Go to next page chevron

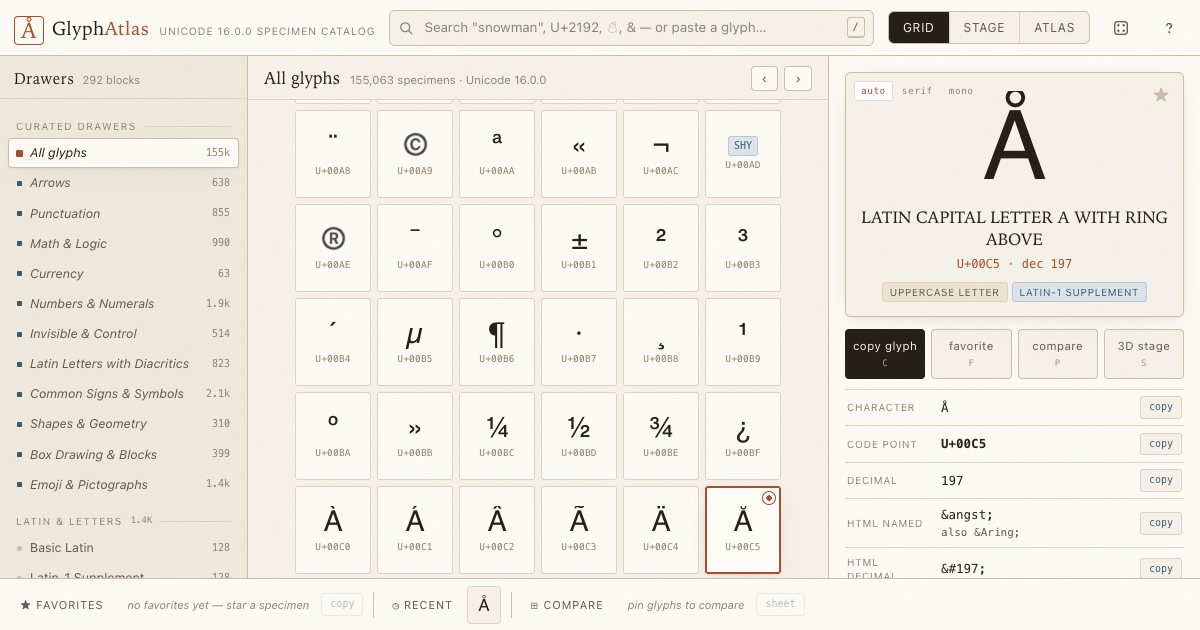(798, 78)
